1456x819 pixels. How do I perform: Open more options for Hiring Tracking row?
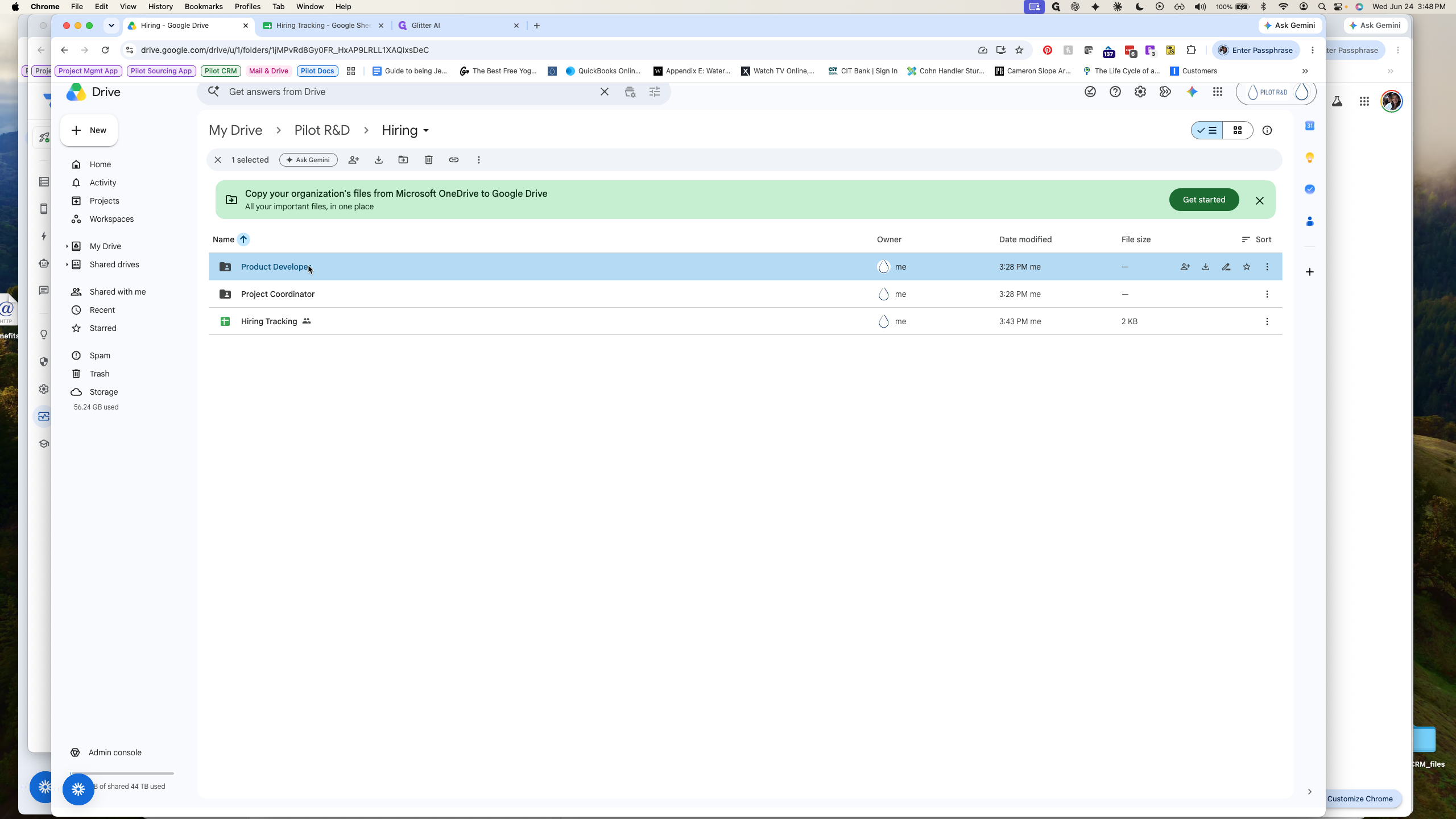tap(1267, 321)
